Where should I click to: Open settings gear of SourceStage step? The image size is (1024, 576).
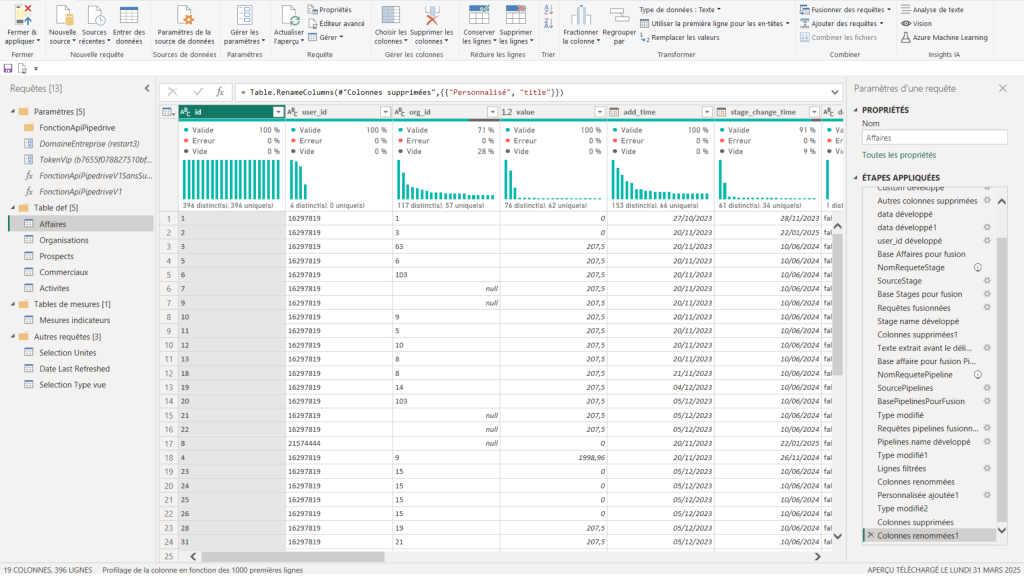(987, 281)
